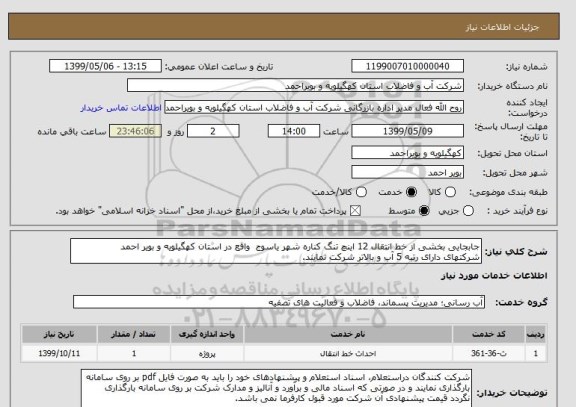Click the remaining time counter 23:46:06
Screen dimensions: 576x407
coord(136,131)
